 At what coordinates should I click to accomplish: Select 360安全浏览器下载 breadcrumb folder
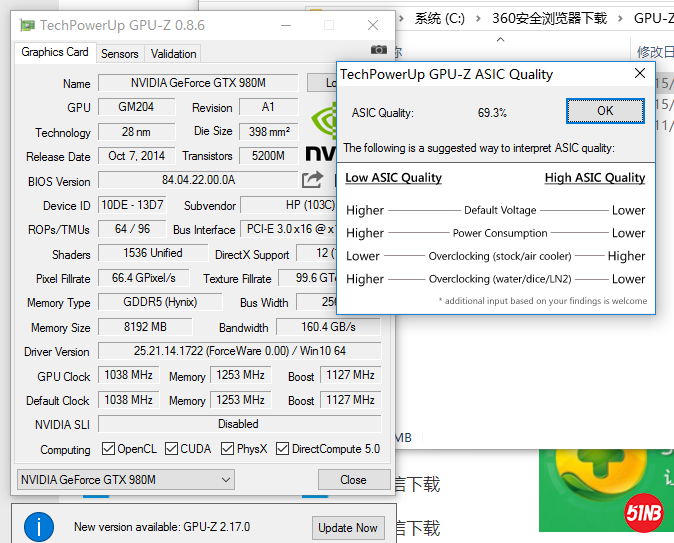point(549,18)
